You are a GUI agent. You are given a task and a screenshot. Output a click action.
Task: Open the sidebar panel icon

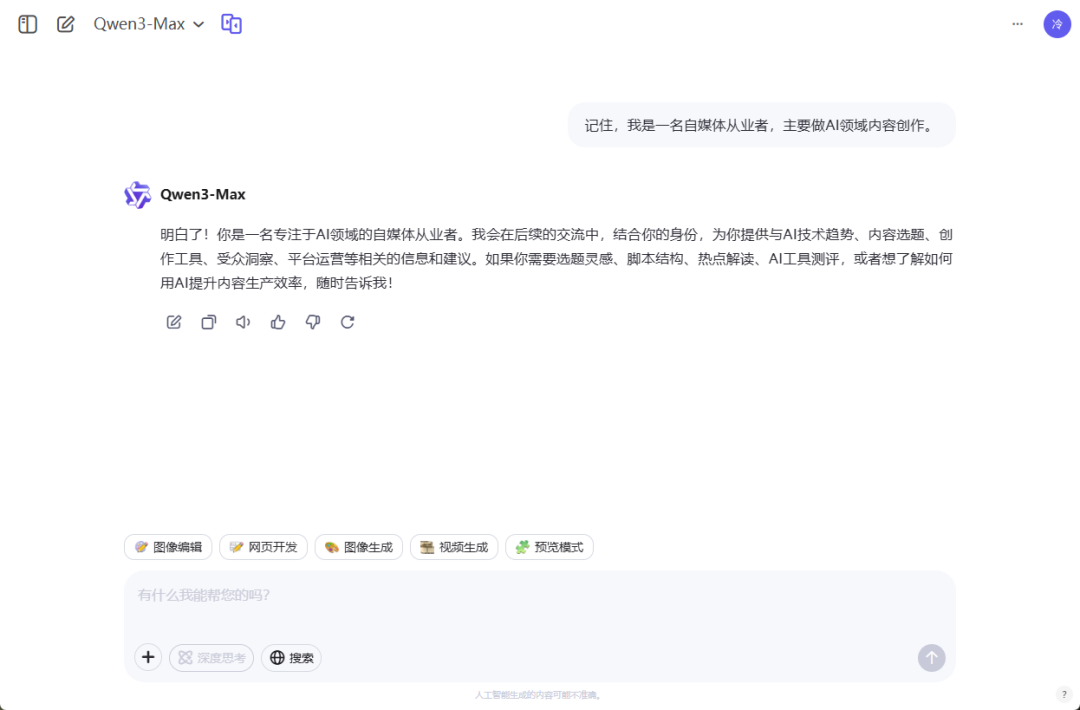[27, 23]
